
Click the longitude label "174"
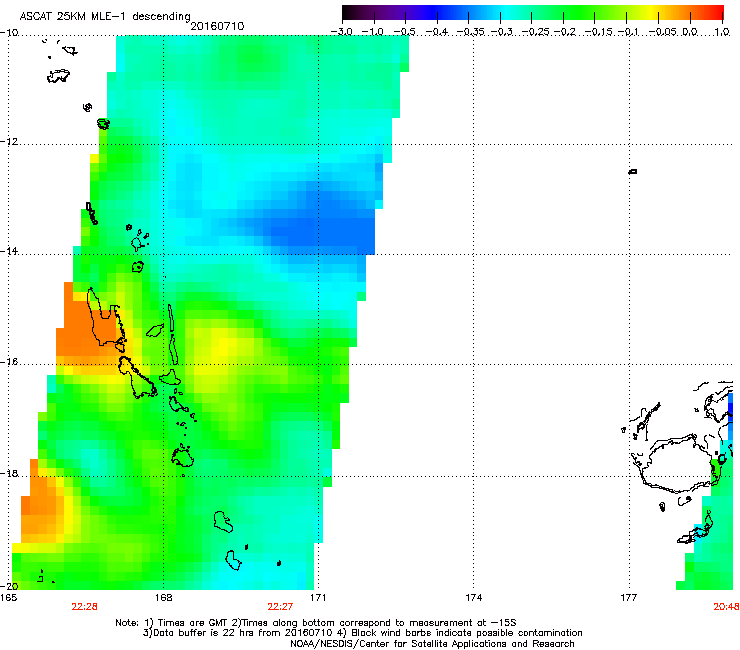(473, 598)
